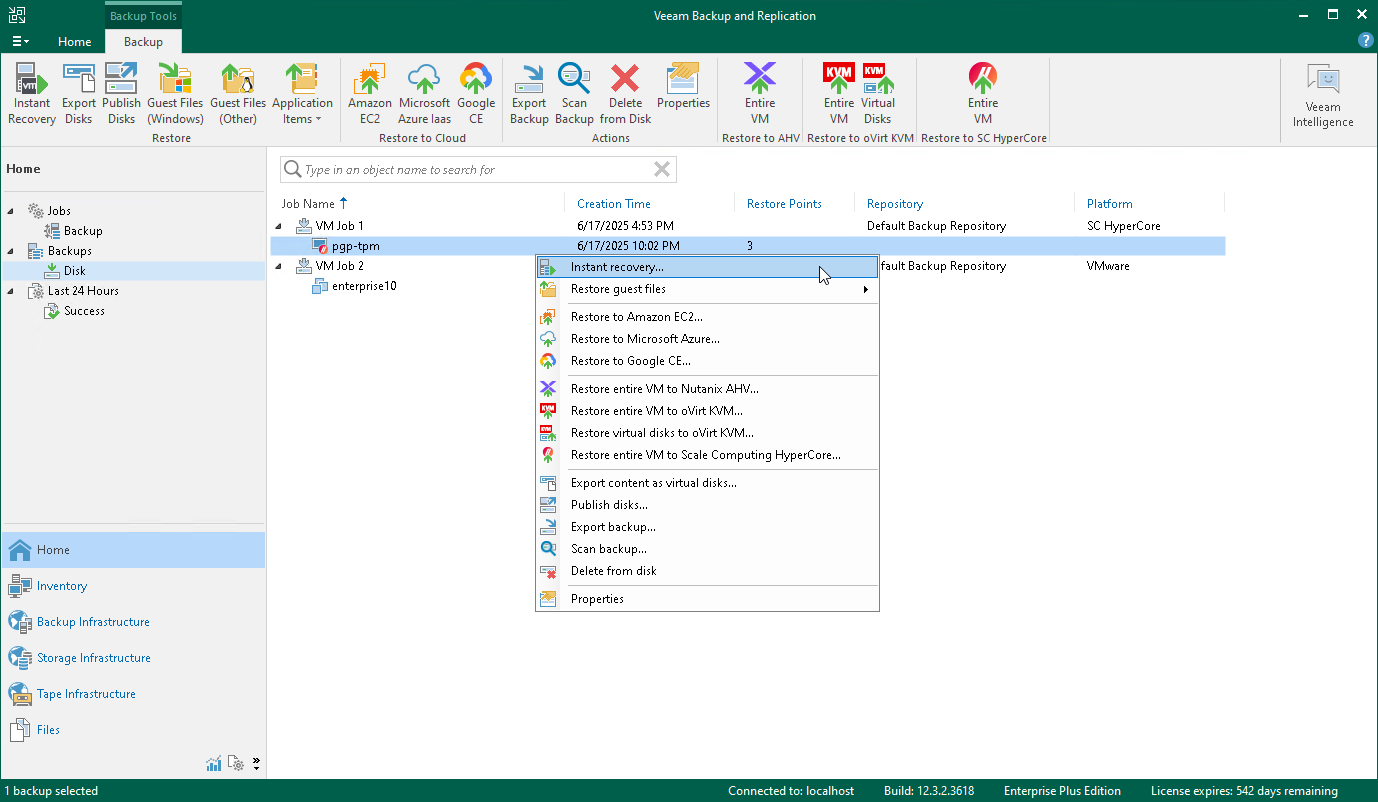Expand navigation pane overflow options chevron

[x=256, y=764]
